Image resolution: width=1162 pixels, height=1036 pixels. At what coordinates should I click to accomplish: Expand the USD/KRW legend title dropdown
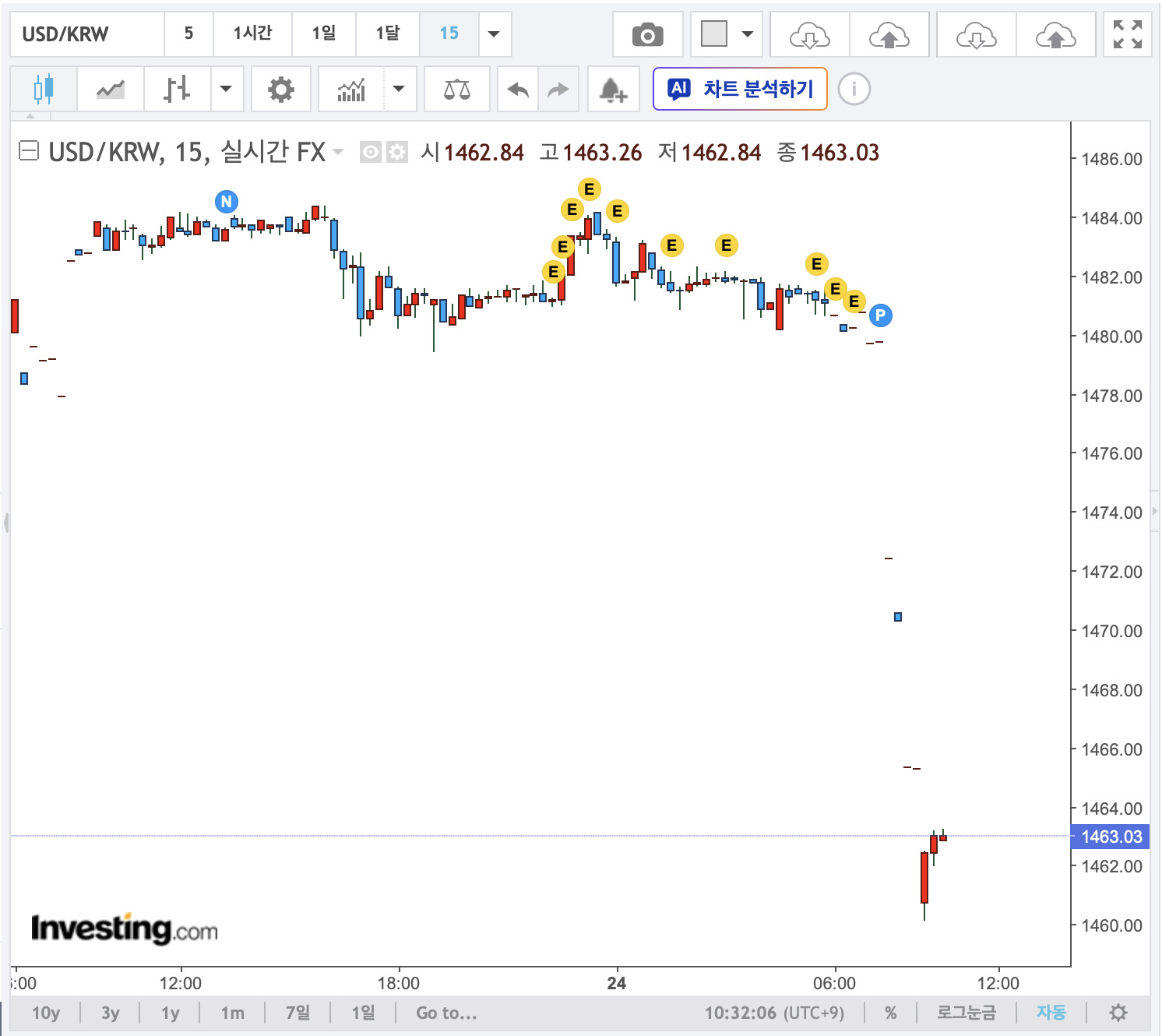pyautogui.click(x=338, y=151)
